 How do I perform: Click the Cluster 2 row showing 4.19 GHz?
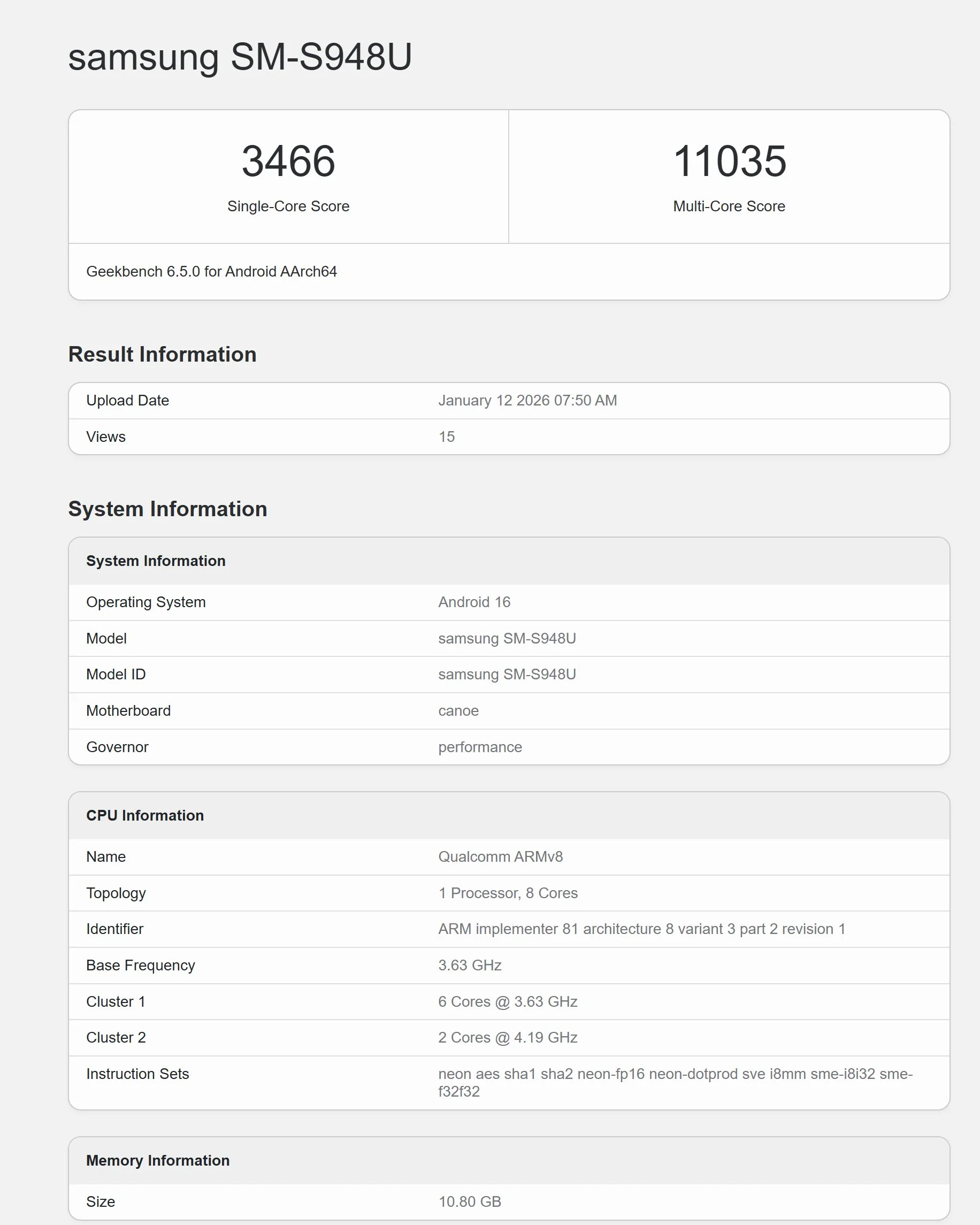pos(508,1037)
